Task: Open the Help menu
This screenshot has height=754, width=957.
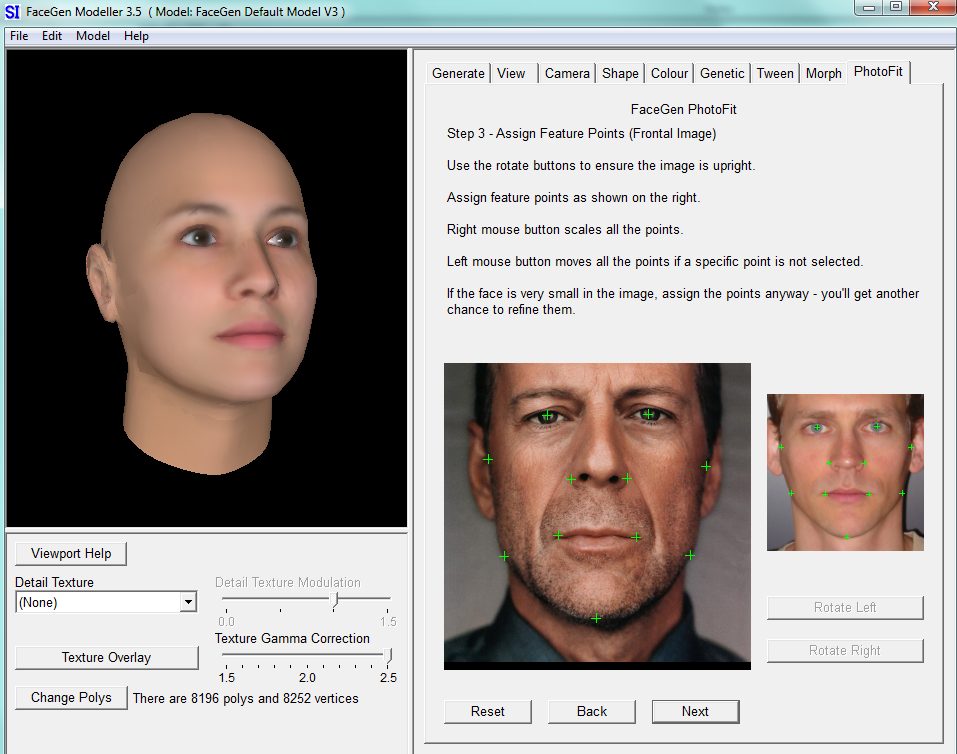Action: click(x=136, y=35)
